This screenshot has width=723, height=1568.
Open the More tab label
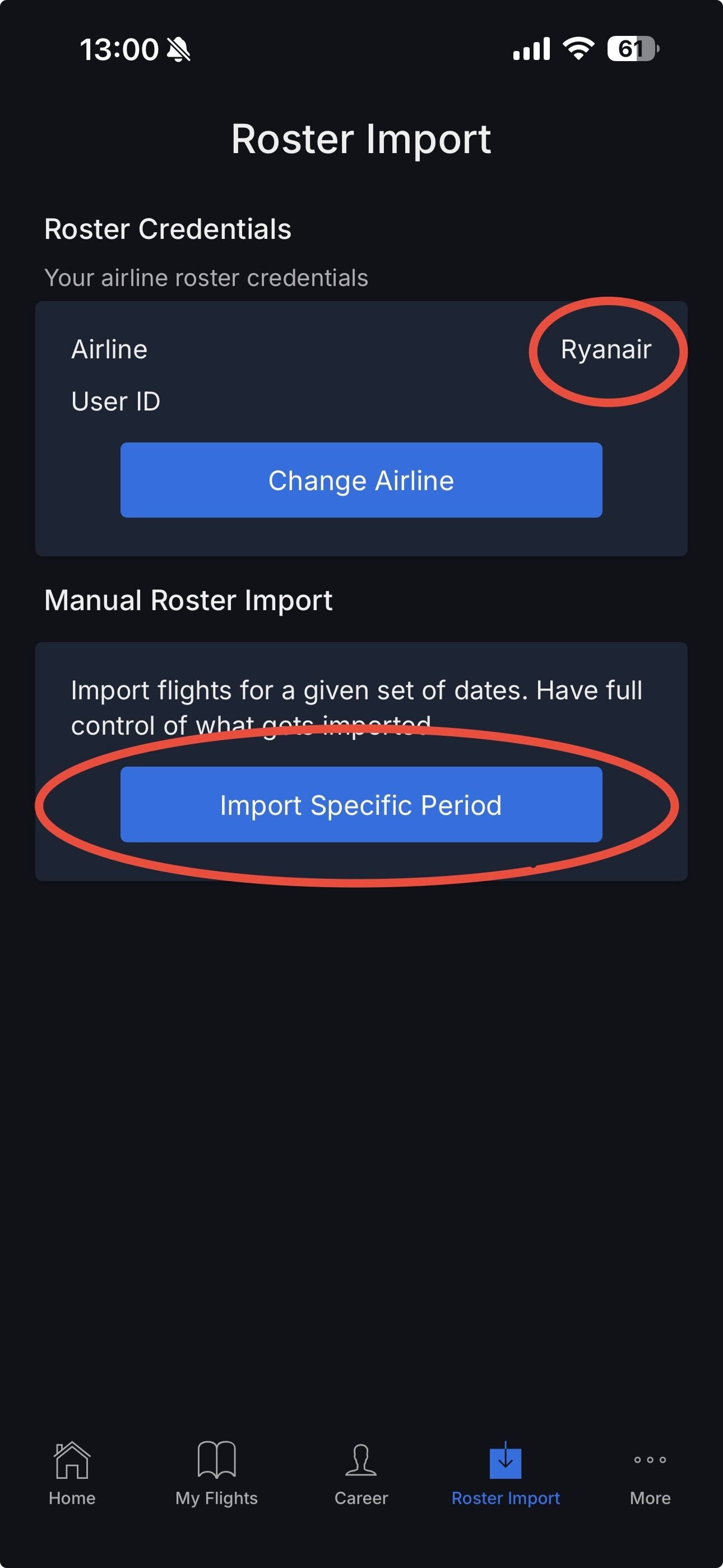point(650,1498)
